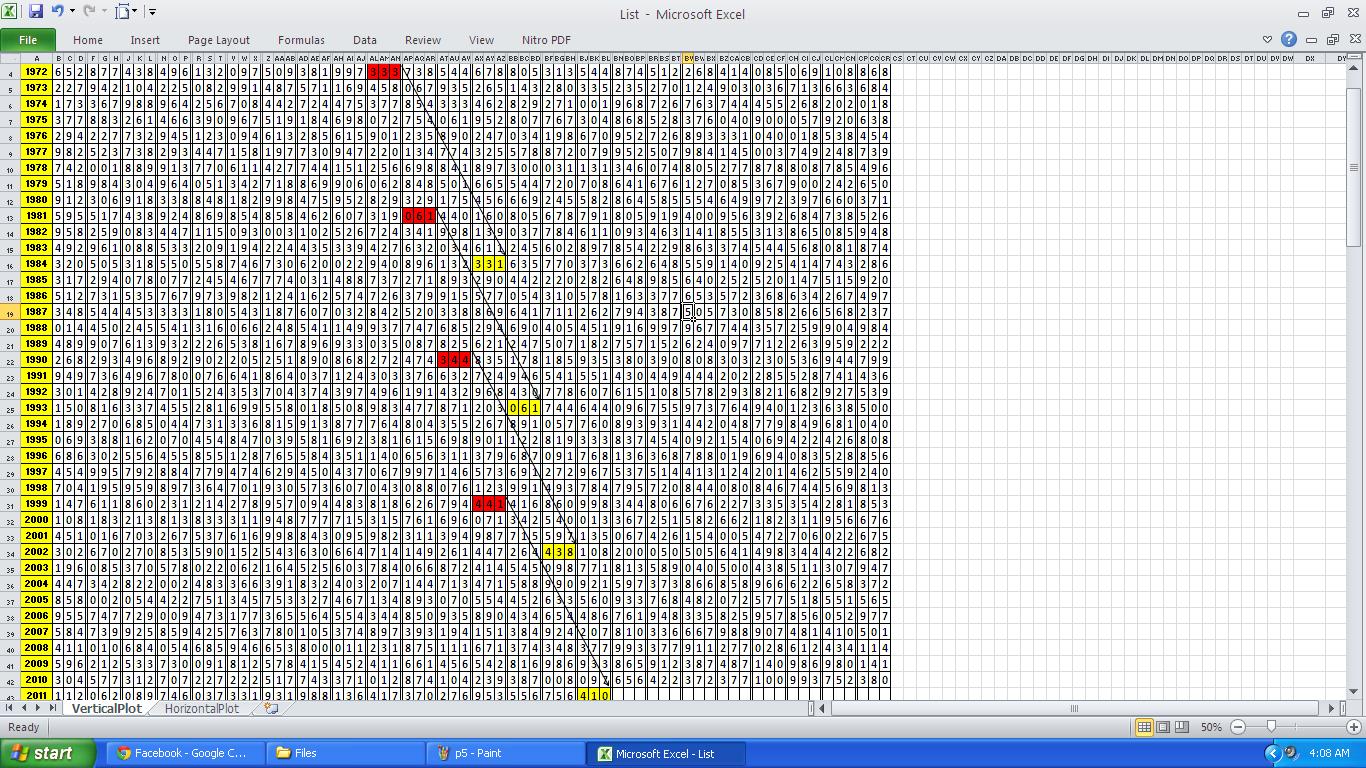Image resolution: width=1366 pixels, height=768 pixels.
Task: Switch to the HorizontalPlot sheet tab
Action: coord(201,708)
